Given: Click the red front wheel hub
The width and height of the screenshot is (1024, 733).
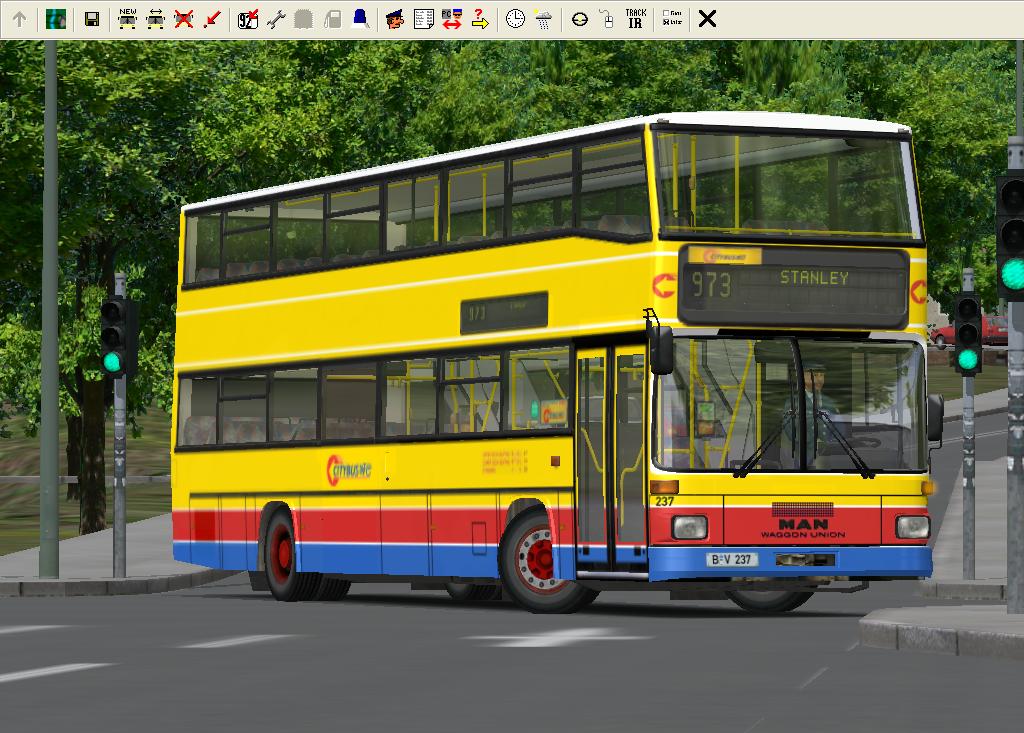Looking at the screenshot, I should pyautogui.click(x=539, y=559).
